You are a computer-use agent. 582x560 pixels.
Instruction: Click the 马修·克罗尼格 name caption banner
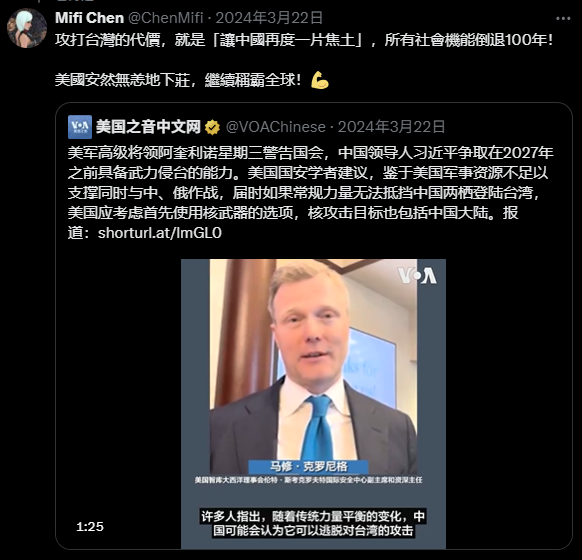pos(308,466)
